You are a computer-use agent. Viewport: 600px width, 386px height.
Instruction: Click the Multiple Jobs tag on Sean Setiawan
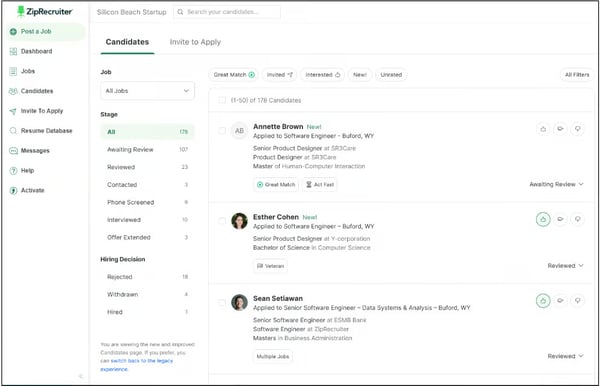[x=273, y=356]
